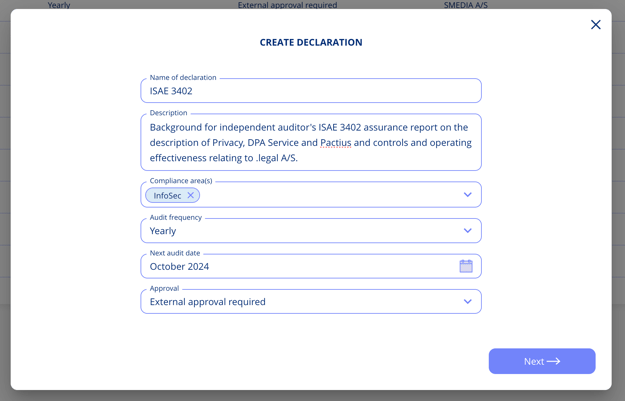The height and width of the screenshot is (401, 625).
Task: Expand the Audit frequency chevron
Action: point(467,231)
